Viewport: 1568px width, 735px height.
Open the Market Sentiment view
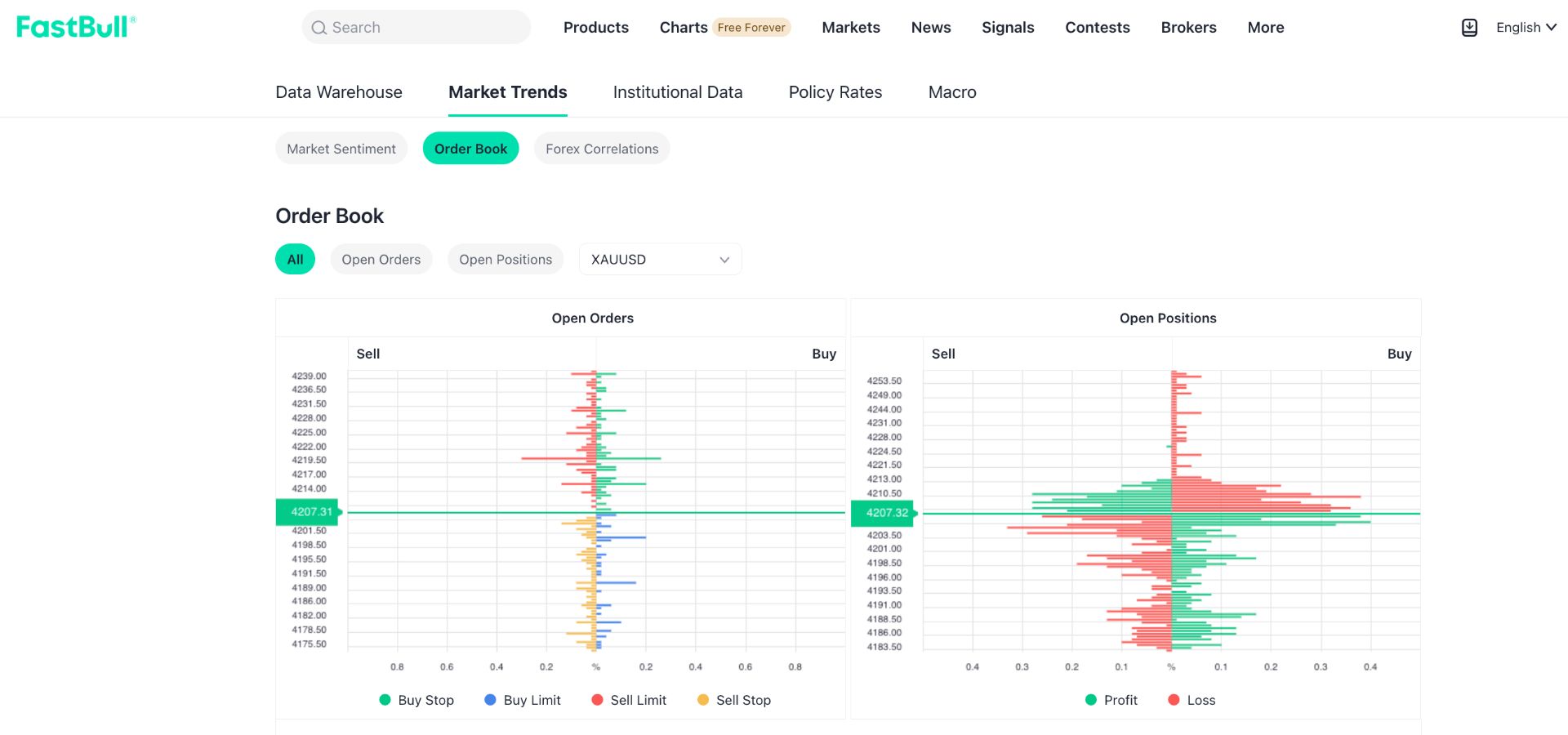[341, 149]
